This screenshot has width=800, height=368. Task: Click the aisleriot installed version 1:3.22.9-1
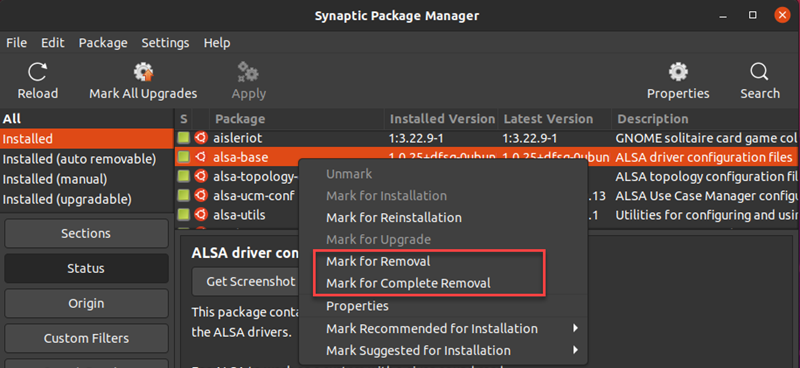point(416,138)
